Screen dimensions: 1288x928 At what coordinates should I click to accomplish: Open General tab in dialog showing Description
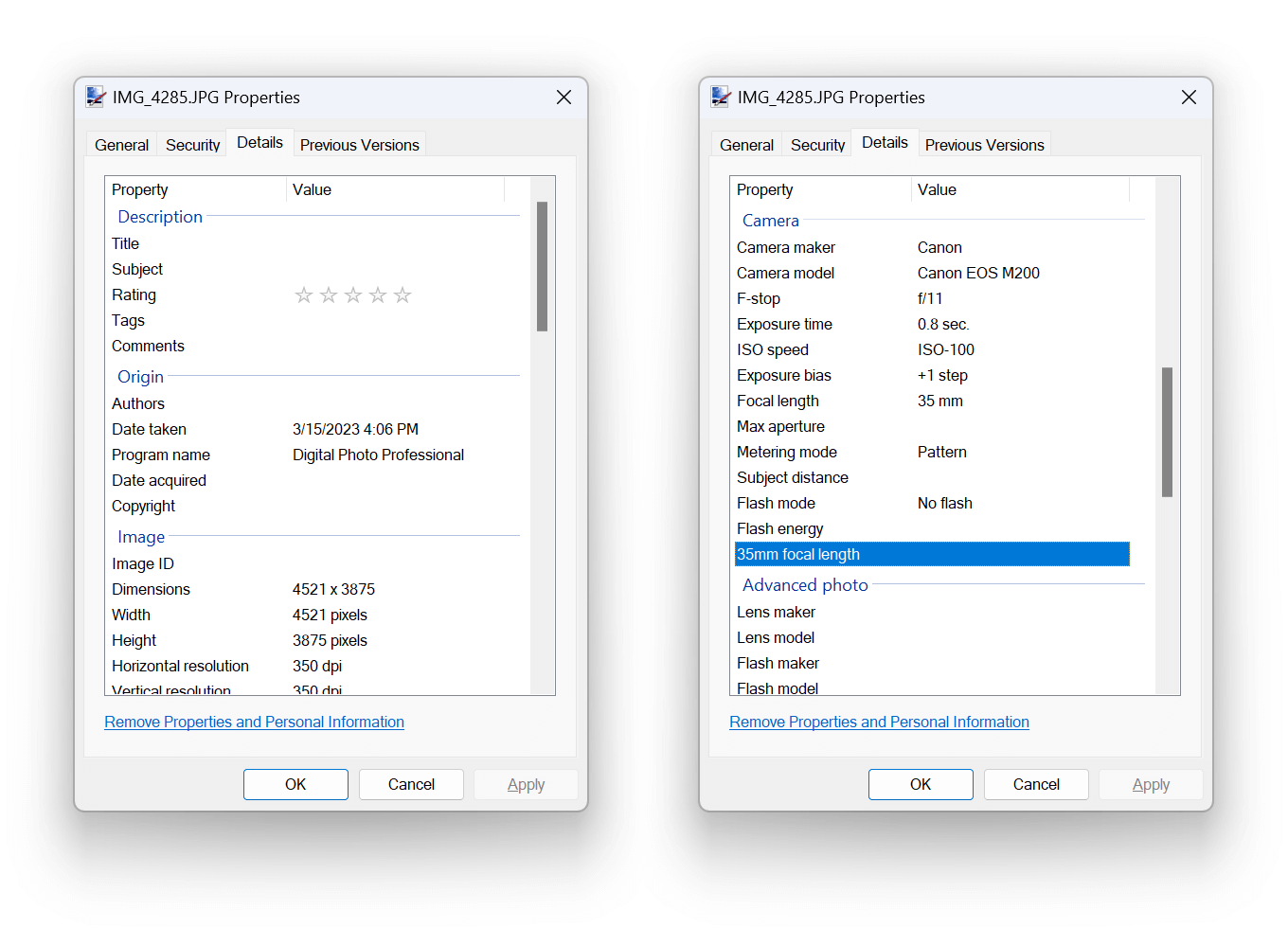click(x=121, y=145)
